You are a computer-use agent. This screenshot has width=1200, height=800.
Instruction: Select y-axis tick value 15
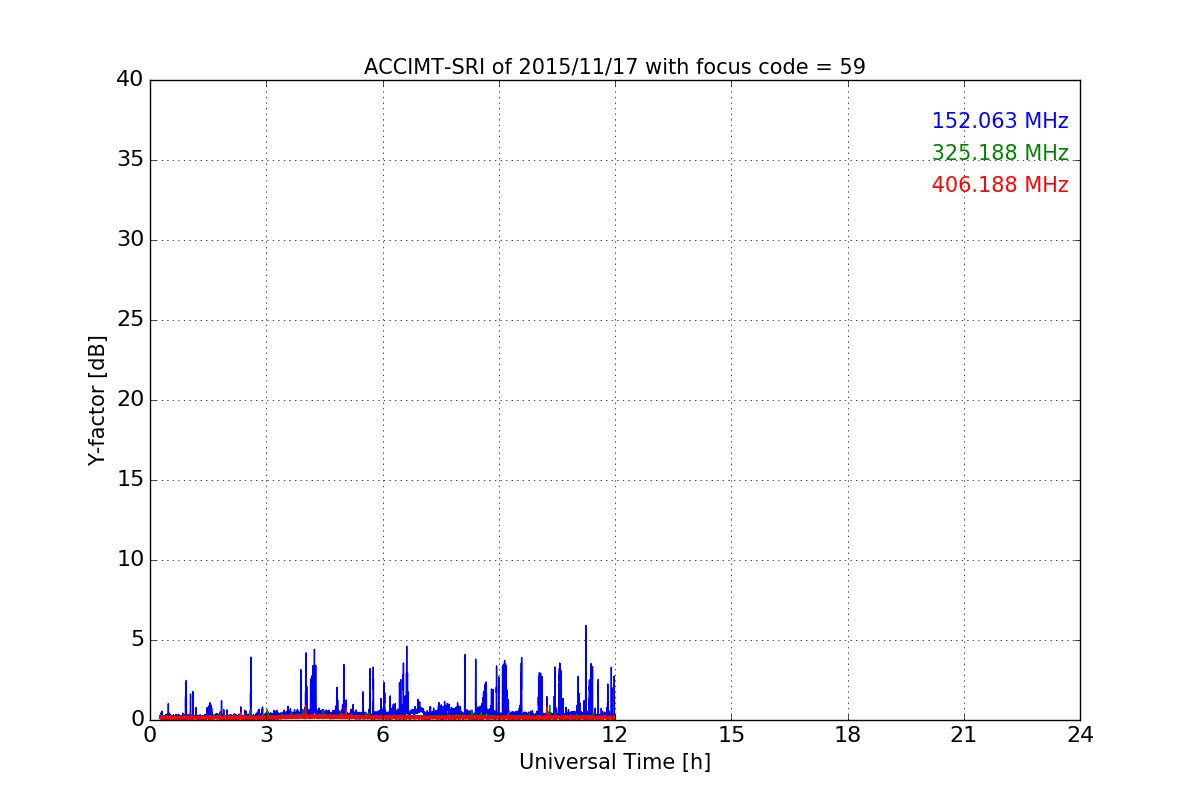130,480
